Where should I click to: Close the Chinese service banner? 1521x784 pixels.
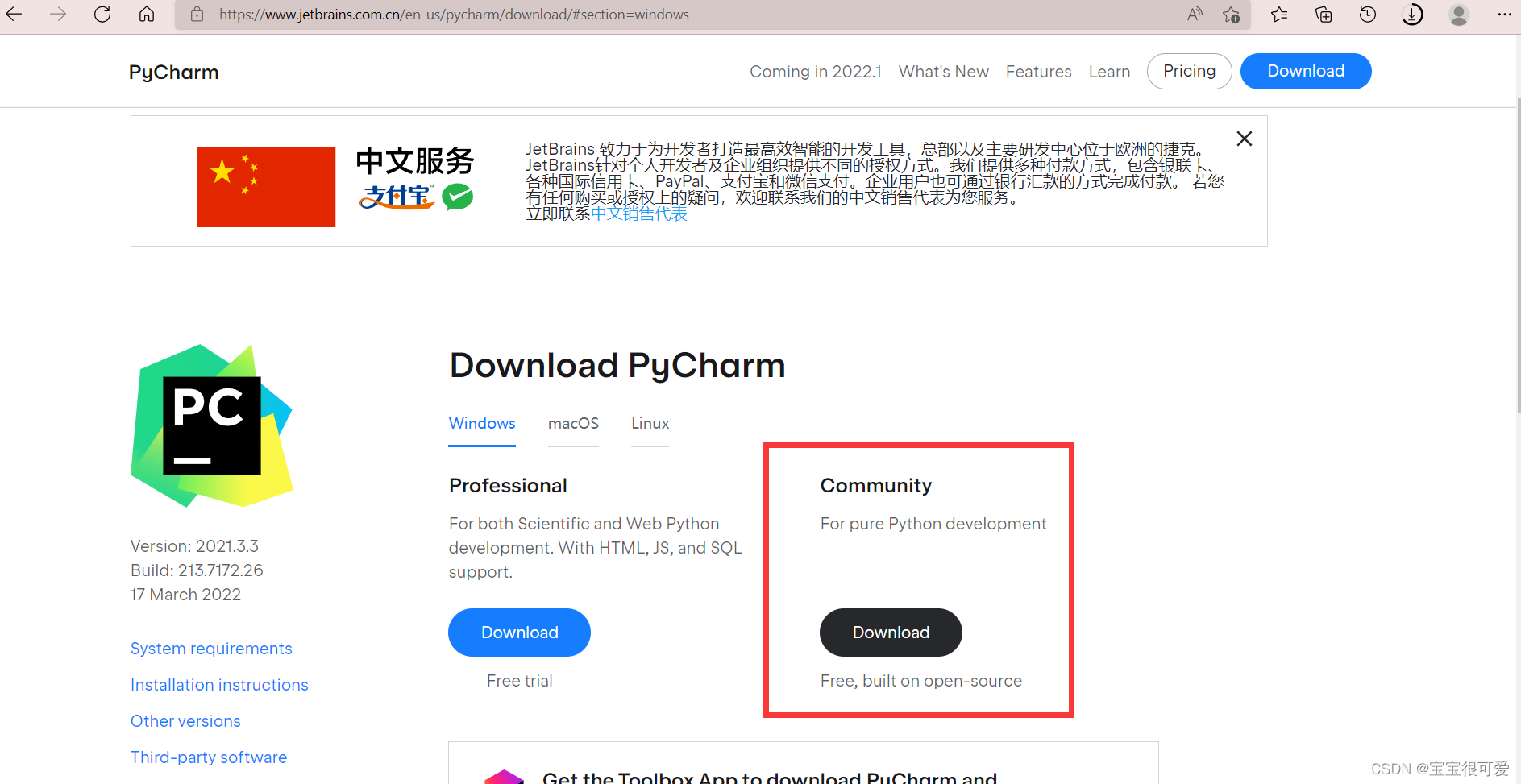1244,139
